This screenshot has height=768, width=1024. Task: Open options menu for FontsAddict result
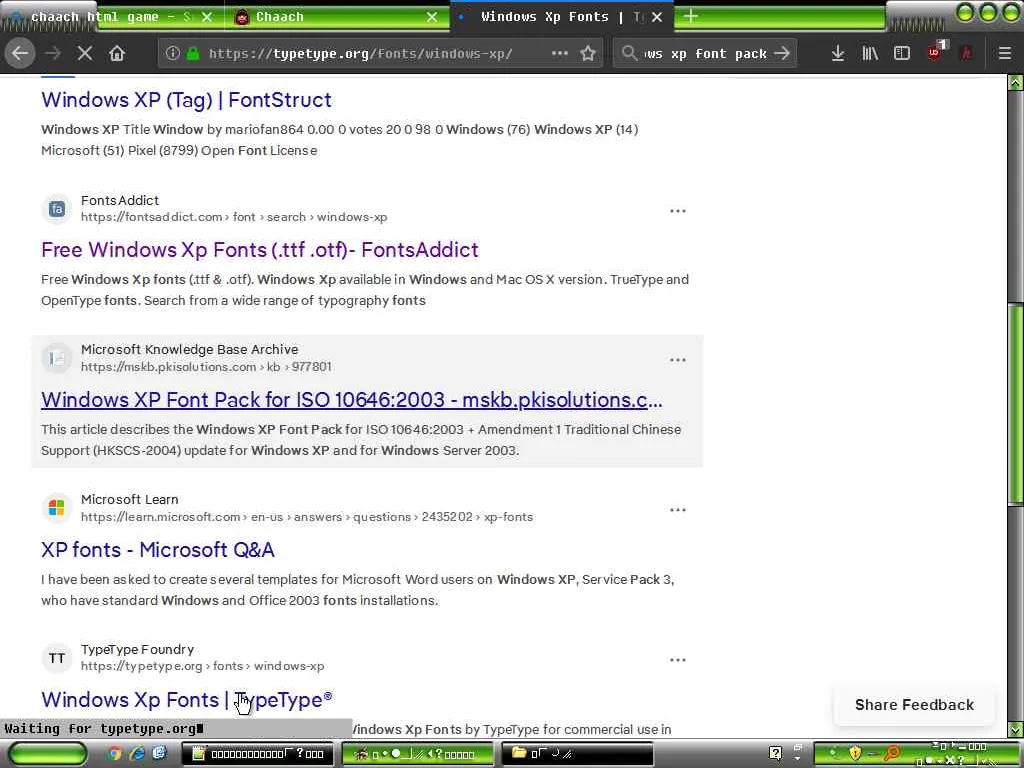click(678, 211)
